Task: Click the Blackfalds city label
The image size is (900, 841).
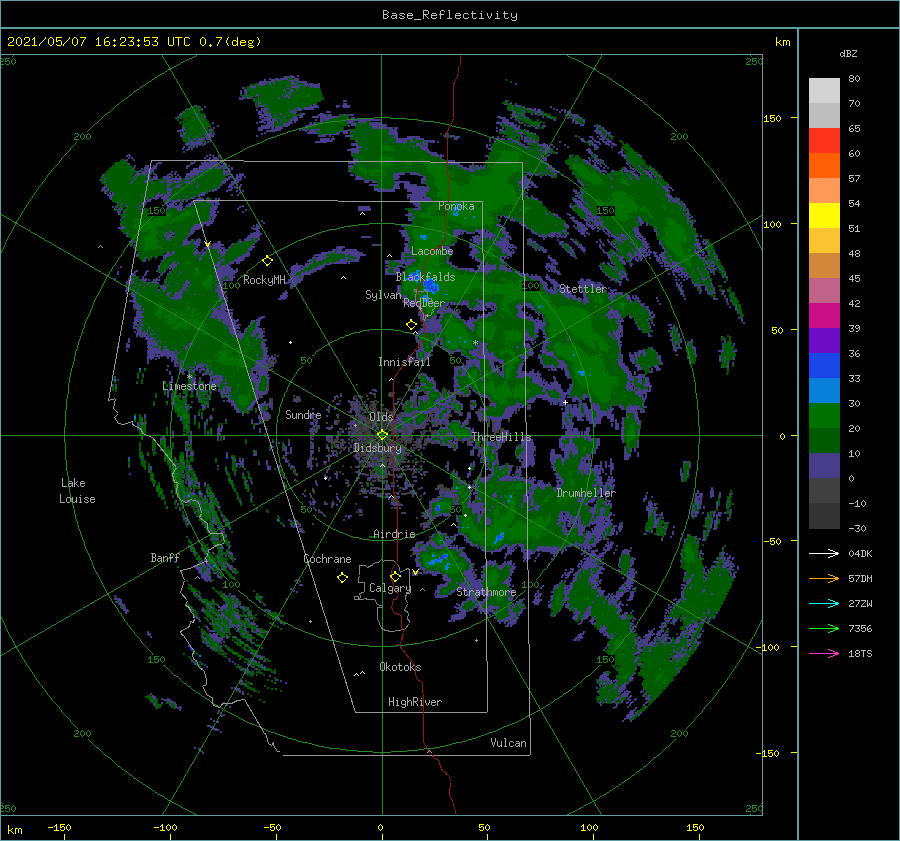Action: [x=425, y=277]
